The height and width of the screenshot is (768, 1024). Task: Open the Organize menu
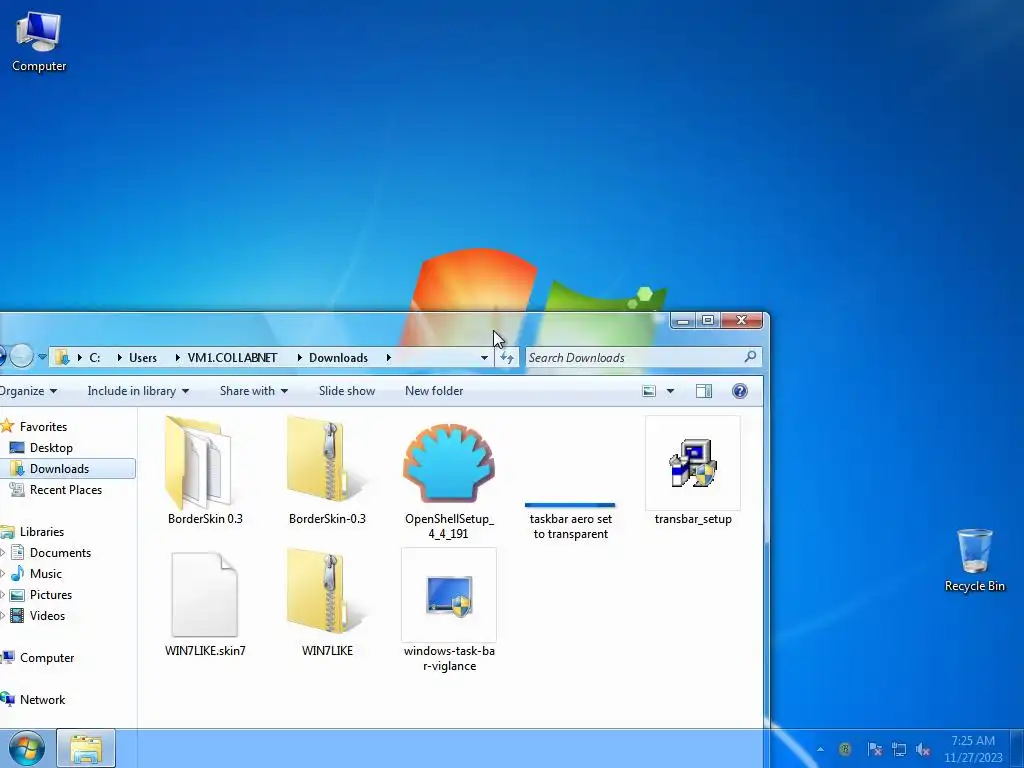click(x=28, y=391)
